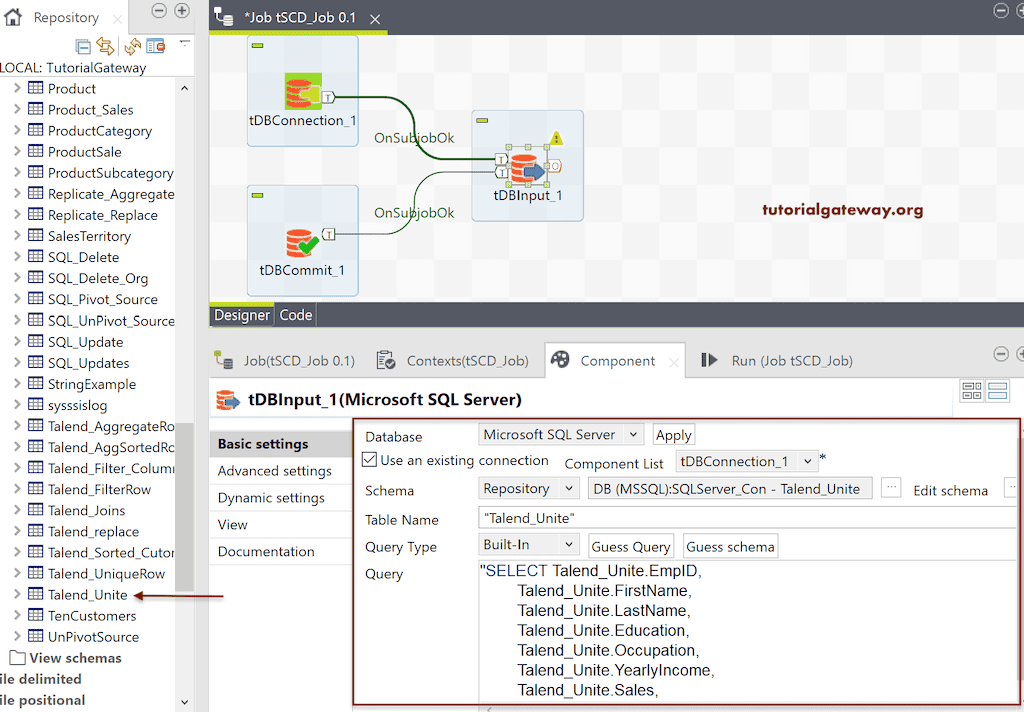Expand the Talend_Joins tree item
The image size is (1024, 712).
click(x=18, y=510)
